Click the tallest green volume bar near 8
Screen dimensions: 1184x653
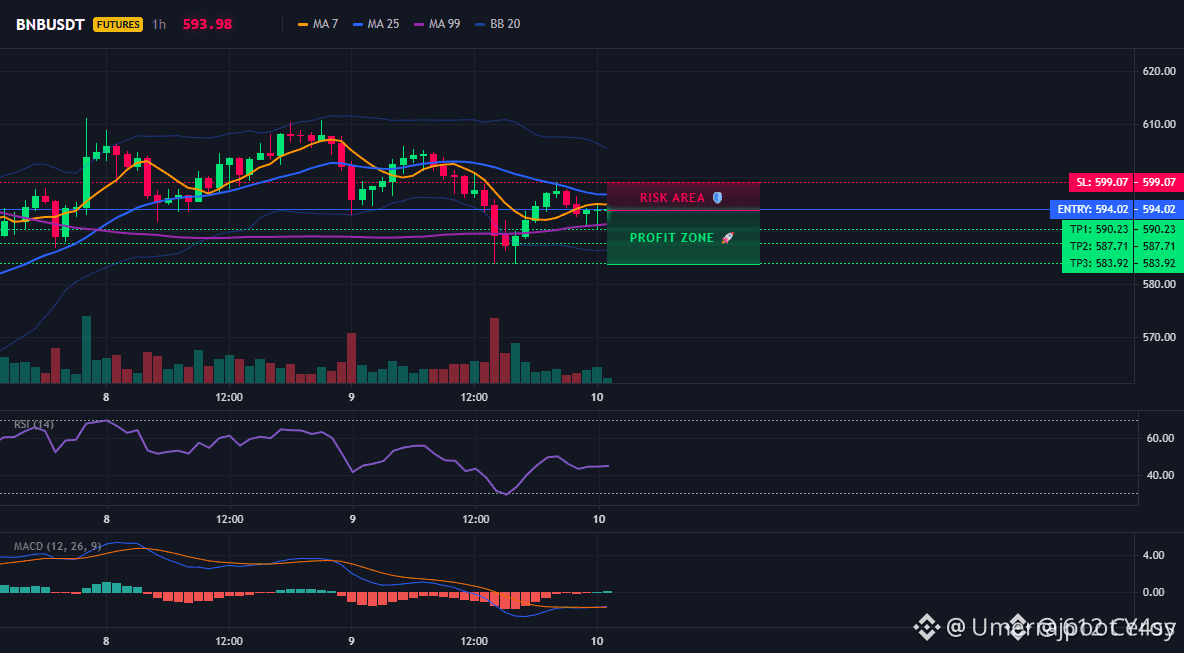pos(86,350)
